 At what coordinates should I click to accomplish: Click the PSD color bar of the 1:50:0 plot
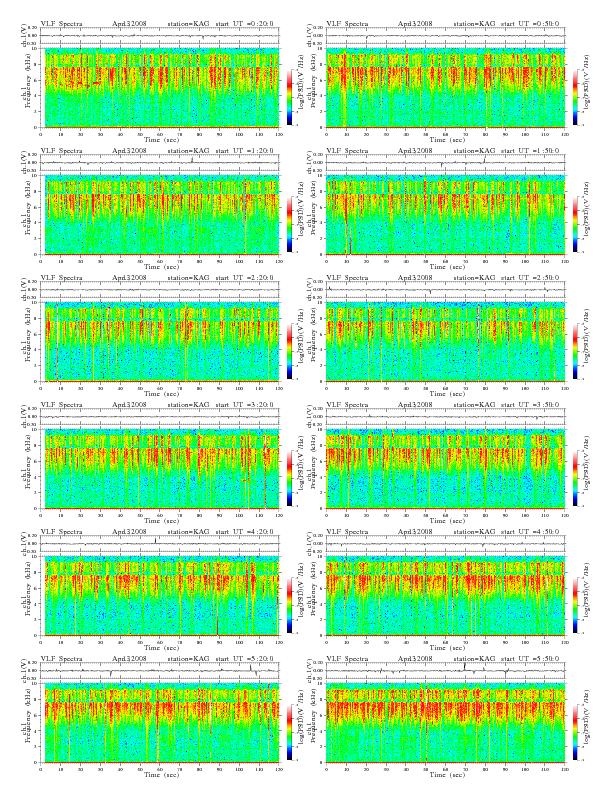tap(575, 224)
